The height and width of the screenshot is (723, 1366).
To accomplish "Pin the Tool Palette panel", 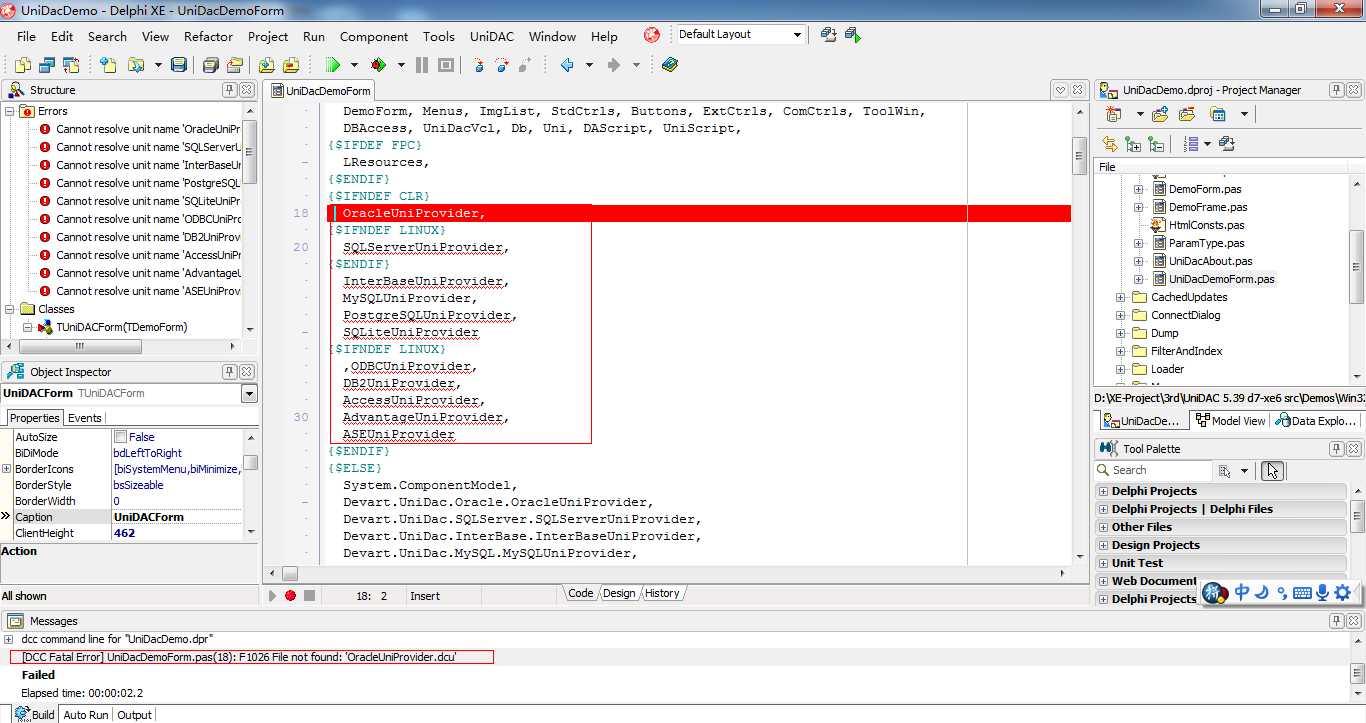I will [x=1336, y=449].
